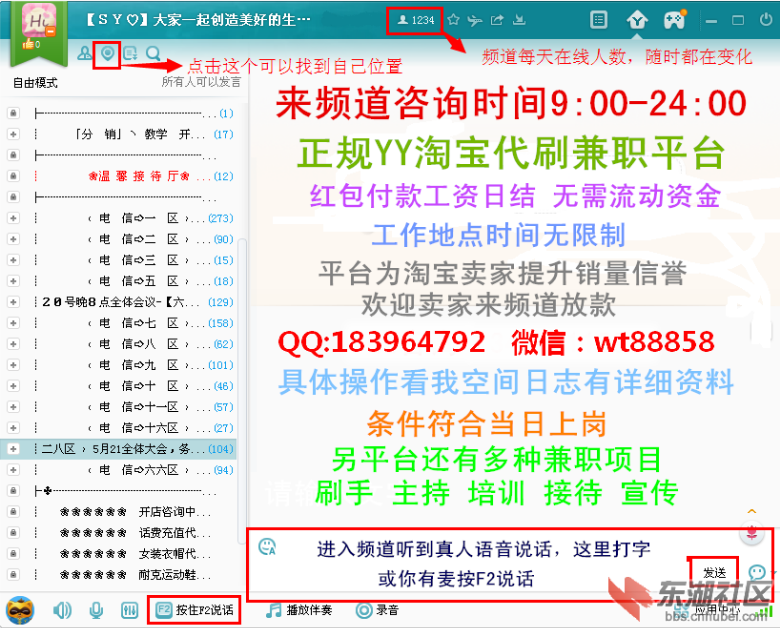Select 二八区 5月21全体大会 row
The height and width of the screenshot is (628, 780).
coord(119,449)
